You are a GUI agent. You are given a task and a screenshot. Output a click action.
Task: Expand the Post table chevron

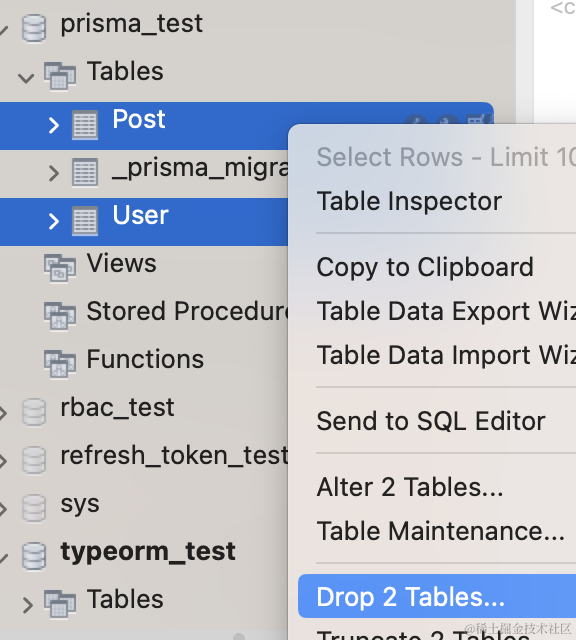[x=53, y=125]
